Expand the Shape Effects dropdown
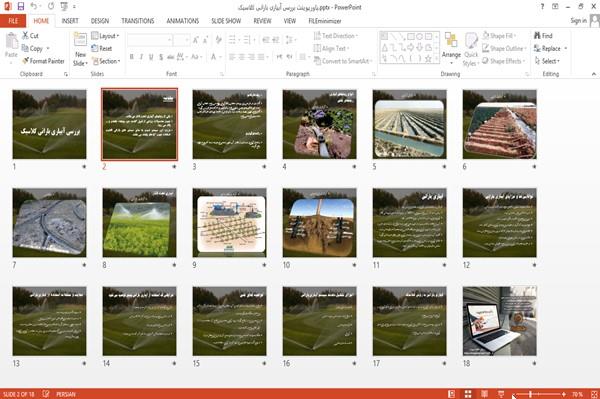Image resolution: width=600 pixels, height=399 pixels. point(504,61)
